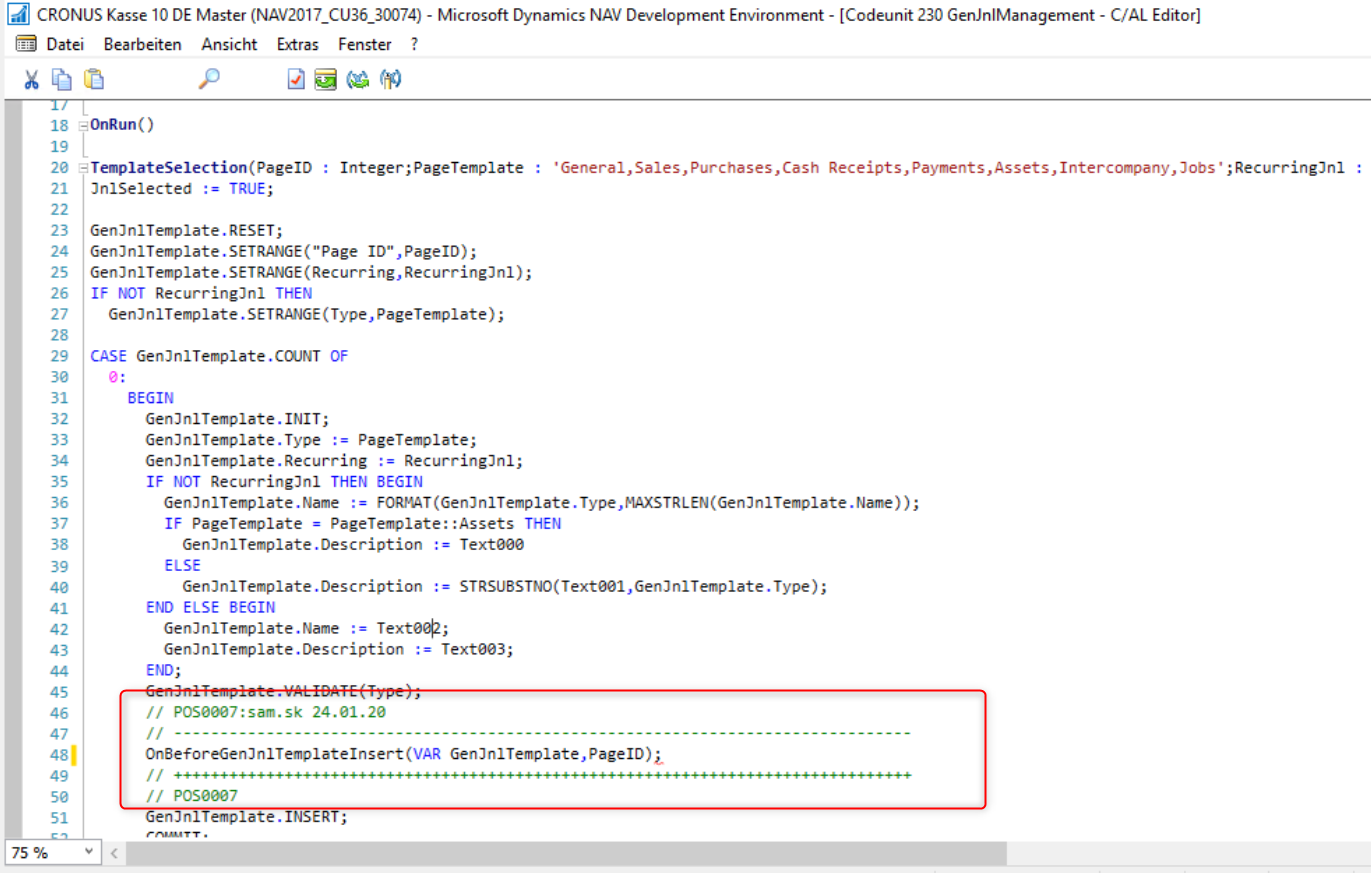Viewport: 1371px width, 873px height.
Task: Open the Datei menu
Action: click(64, 44)
